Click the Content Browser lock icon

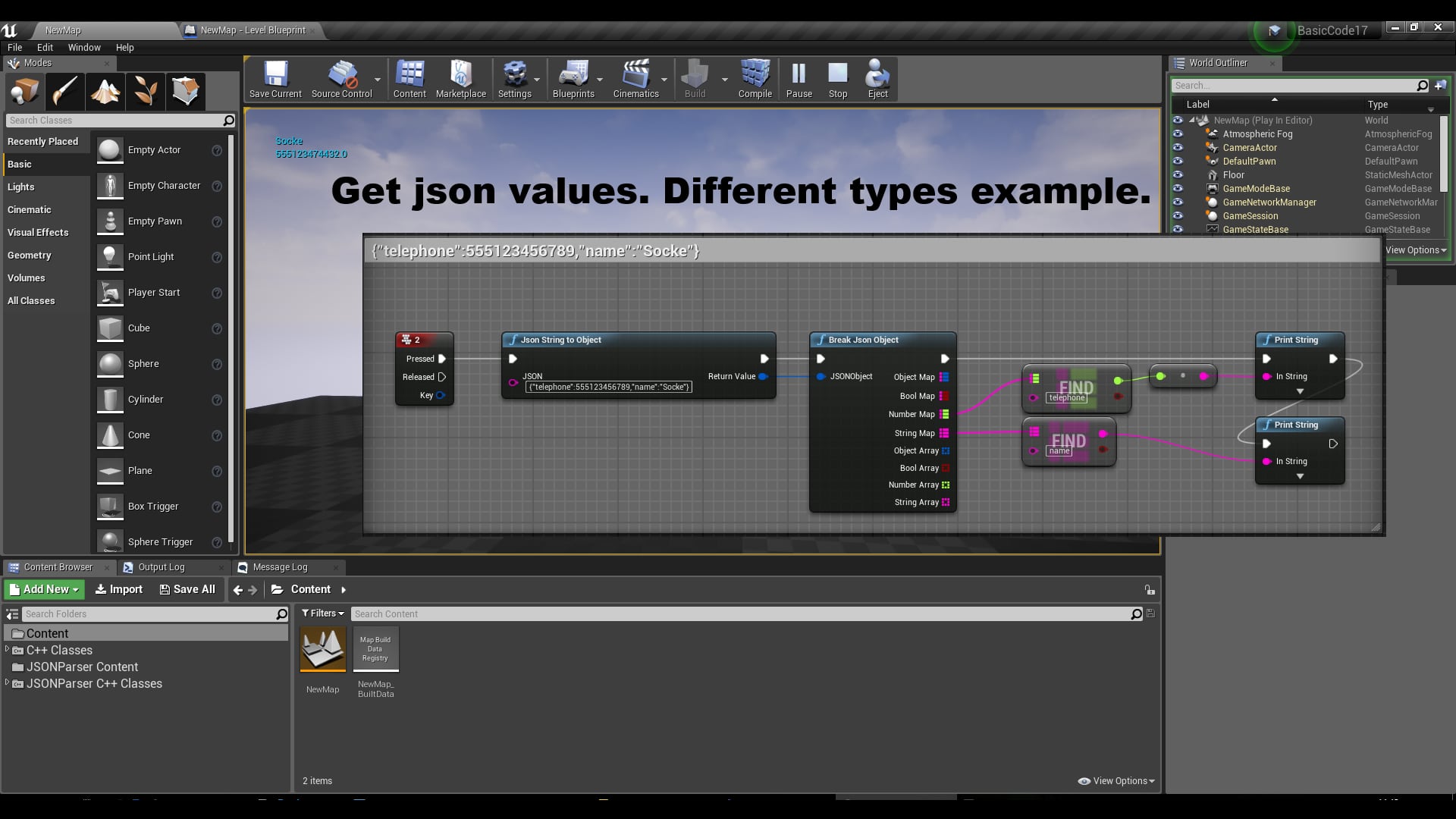pyautogui.click(x=1150, y=590)
